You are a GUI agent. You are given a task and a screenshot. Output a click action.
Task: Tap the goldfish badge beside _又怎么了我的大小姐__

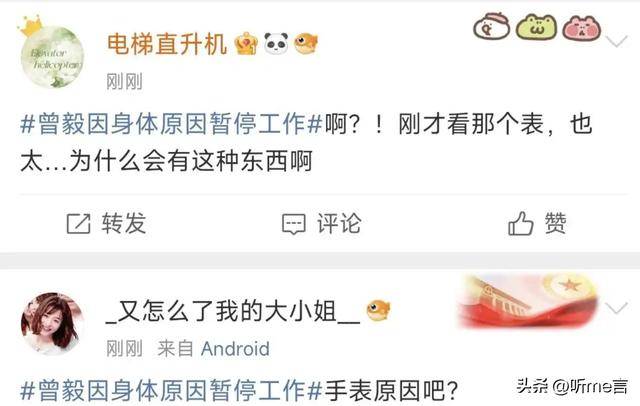pos(378,311)
